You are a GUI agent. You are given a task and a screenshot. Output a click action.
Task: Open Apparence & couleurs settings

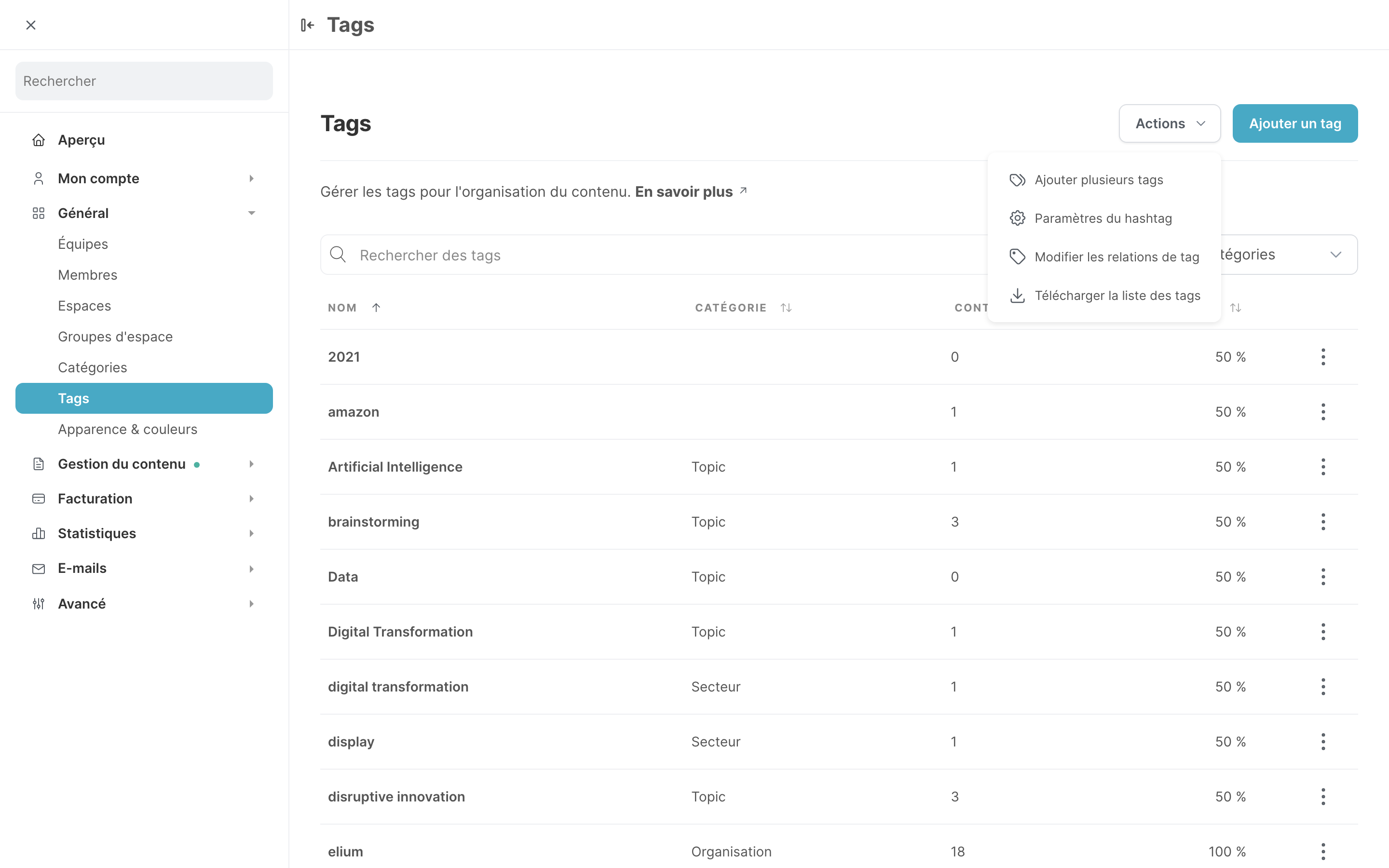127,429
